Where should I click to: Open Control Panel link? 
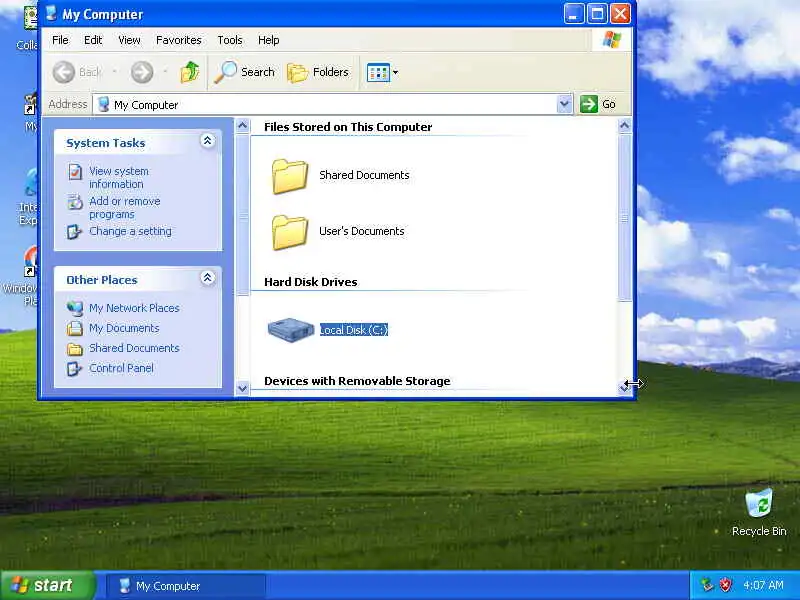point(121,368)
